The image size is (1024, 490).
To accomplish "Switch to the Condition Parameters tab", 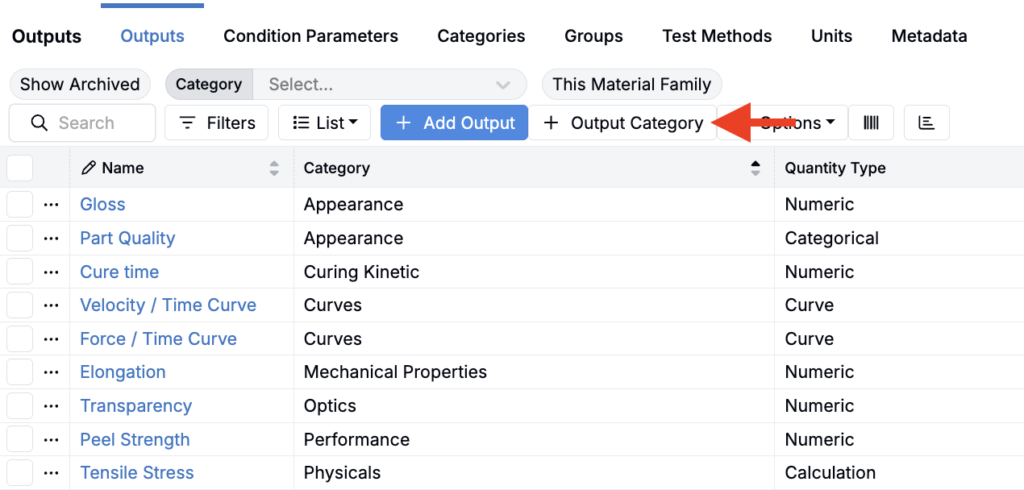I will tap(311, 36).
